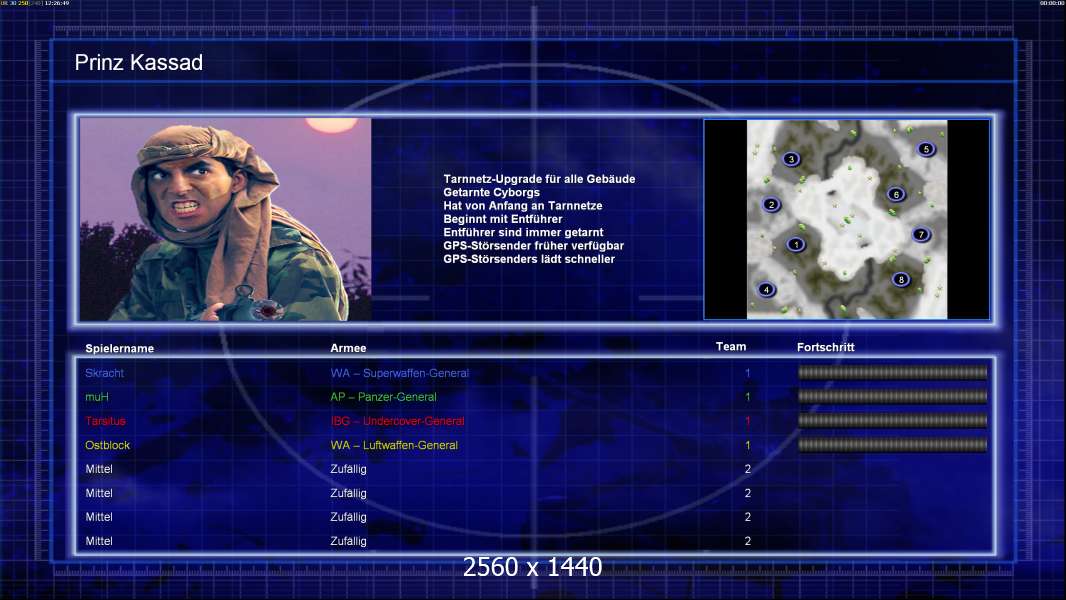Click start position 4 on the minimap
The width and height of the screenshot is (1066, 600).
[766, 289]
